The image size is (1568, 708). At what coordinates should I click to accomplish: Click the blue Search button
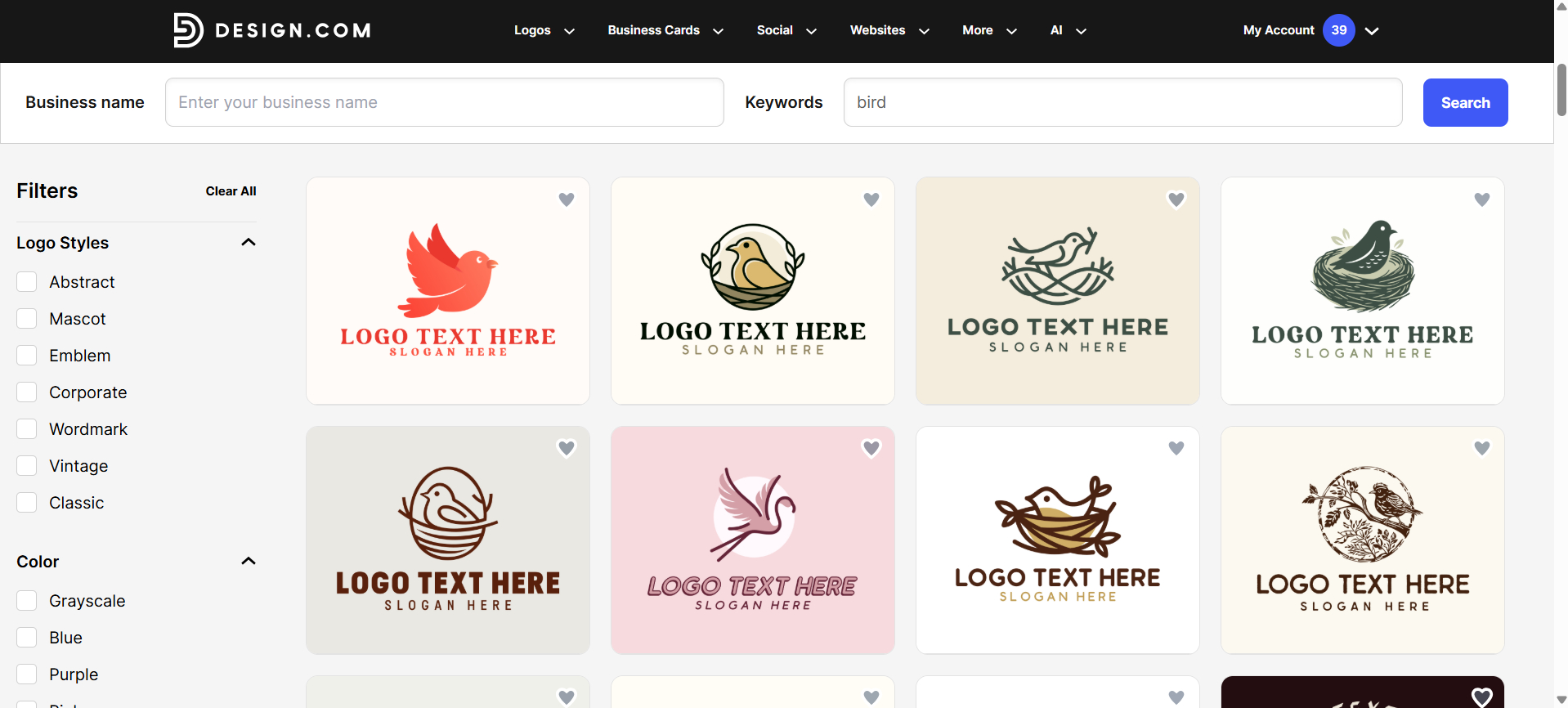click(1466, 102)
